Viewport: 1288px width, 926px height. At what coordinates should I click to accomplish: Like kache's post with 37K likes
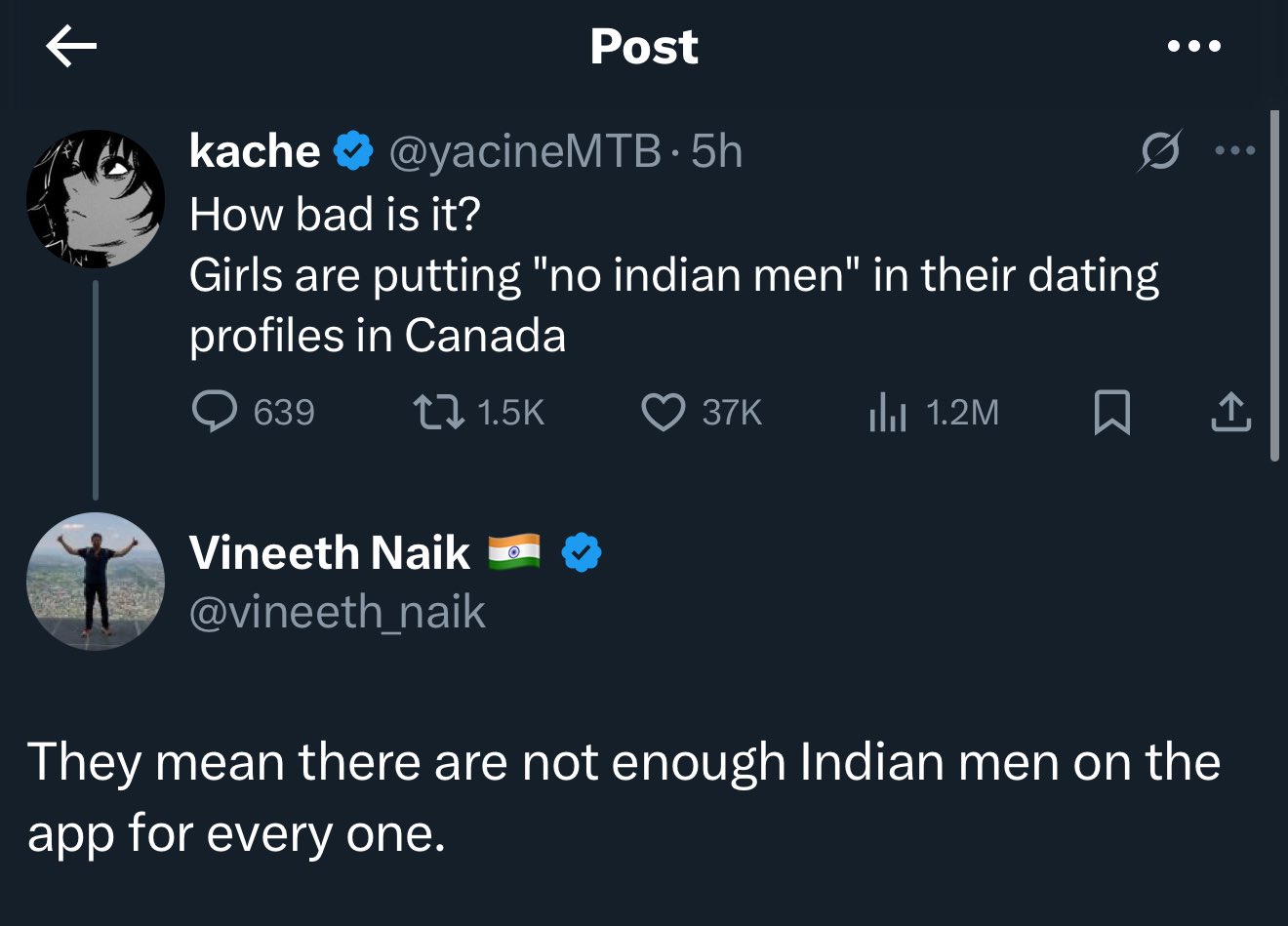[663, 412]
